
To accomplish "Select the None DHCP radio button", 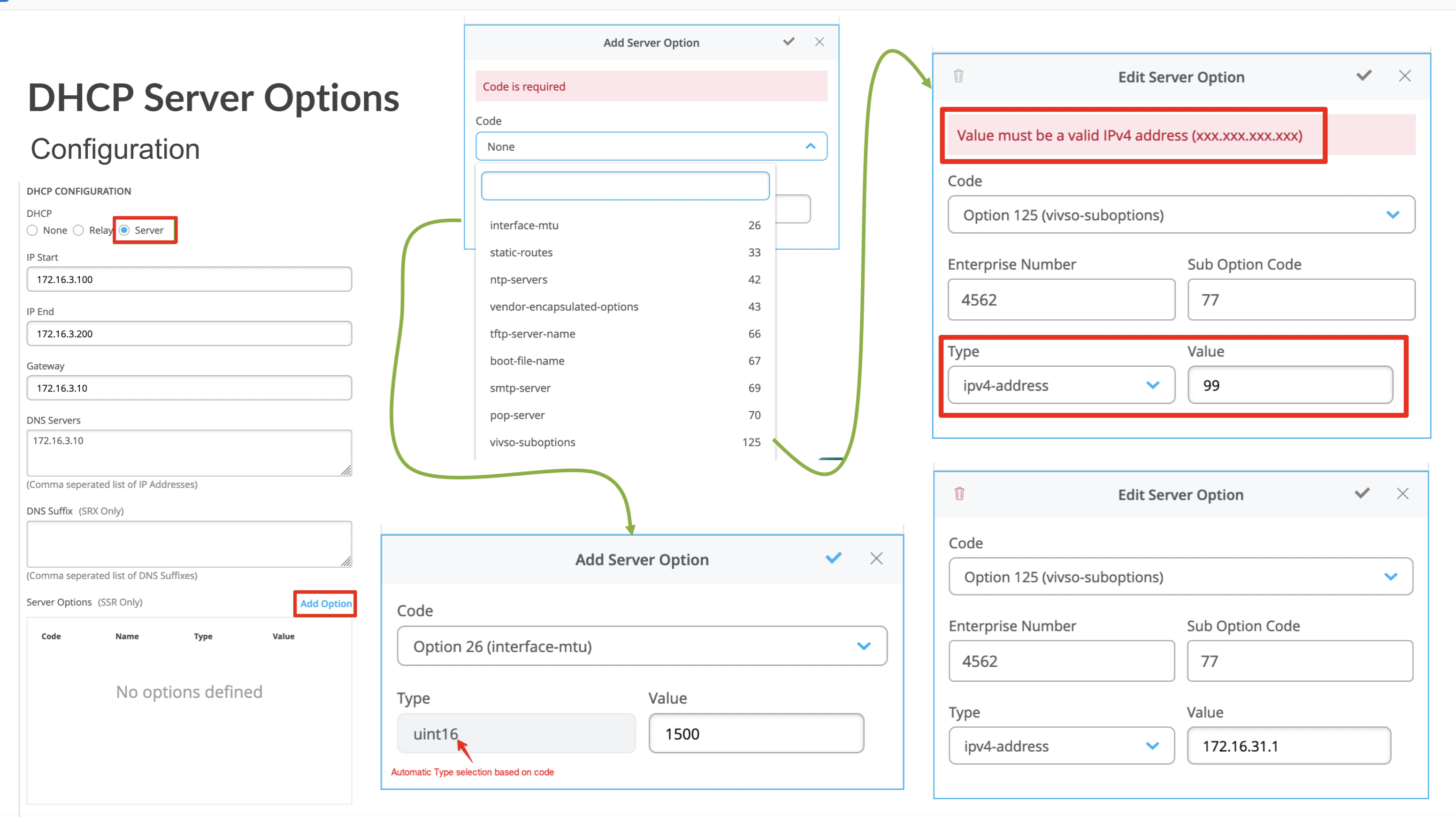I will (x=32, y=230).
